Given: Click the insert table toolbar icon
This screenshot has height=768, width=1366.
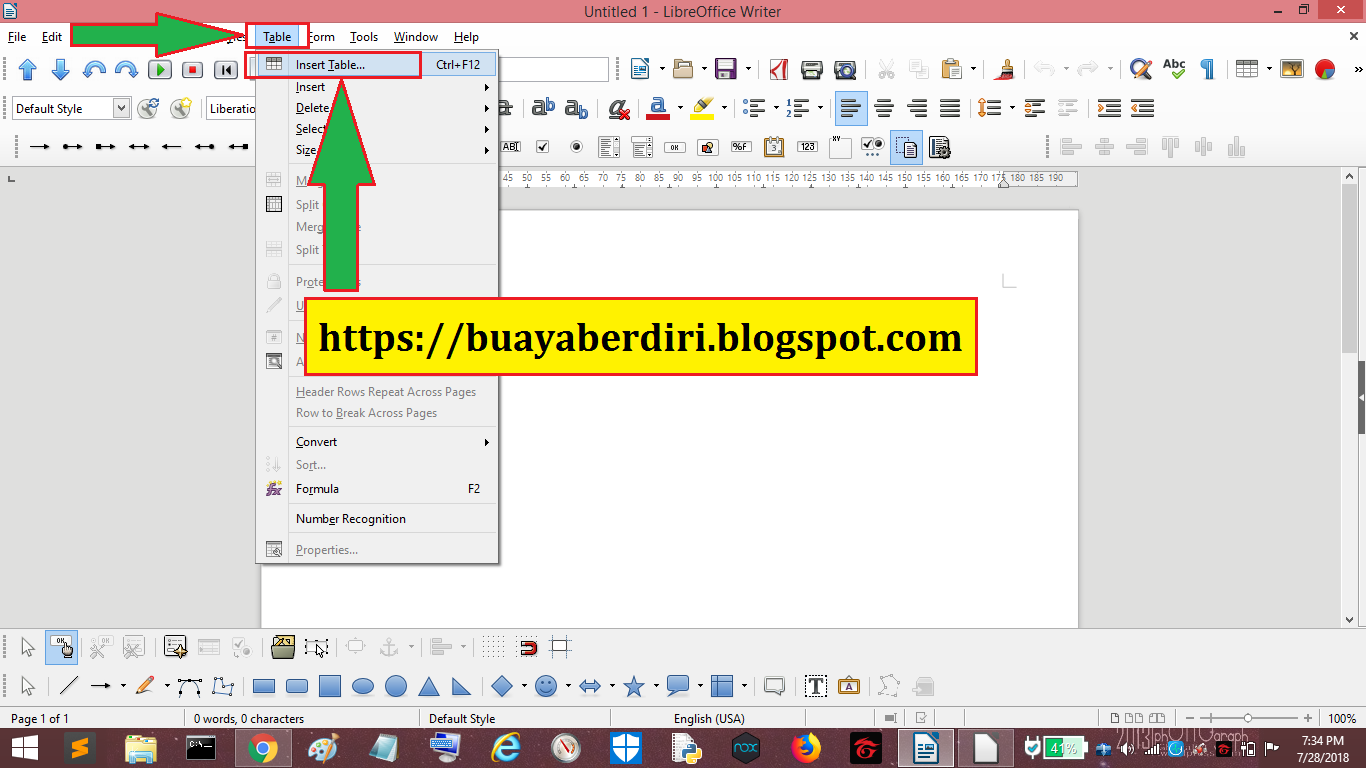Looking at the screenshot, I should [x=1246, y=69].
